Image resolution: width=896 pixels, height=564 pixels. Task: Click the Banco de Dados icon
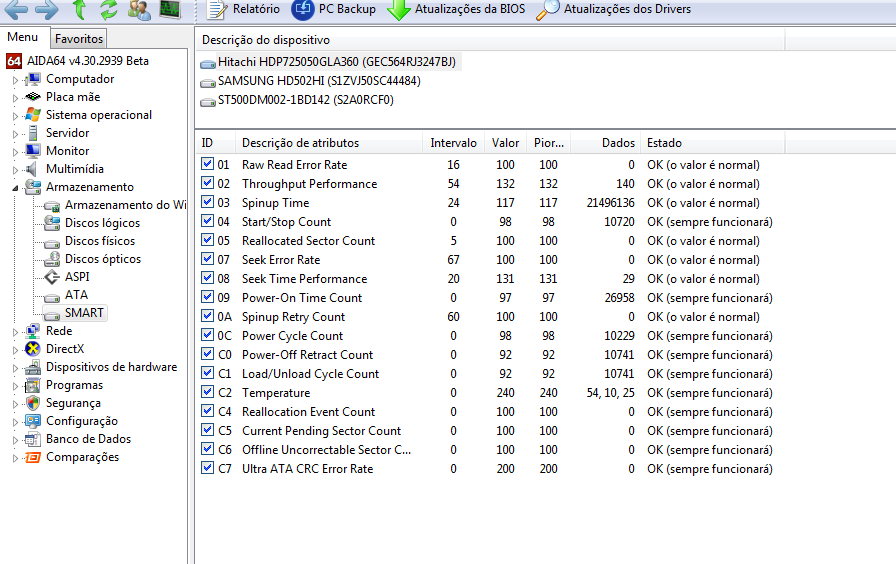(33, 439)
